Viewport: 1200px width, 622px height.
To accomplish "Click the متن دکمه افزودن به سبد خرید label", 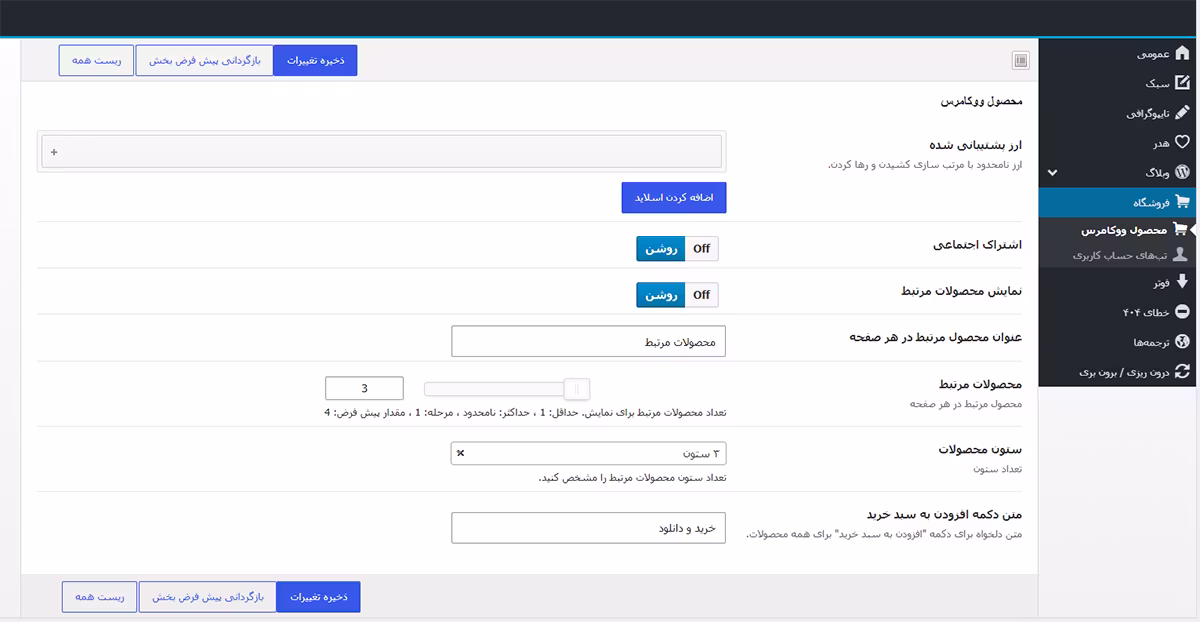I will [943, 514].
